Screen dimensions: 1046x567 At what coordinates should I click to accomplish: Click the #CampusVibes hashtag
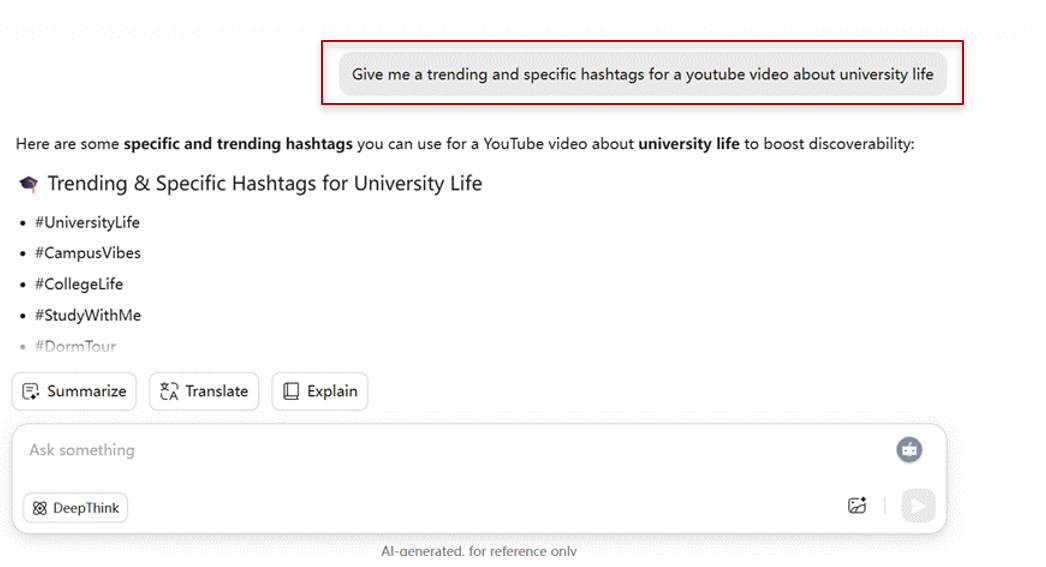coord(88,253)
